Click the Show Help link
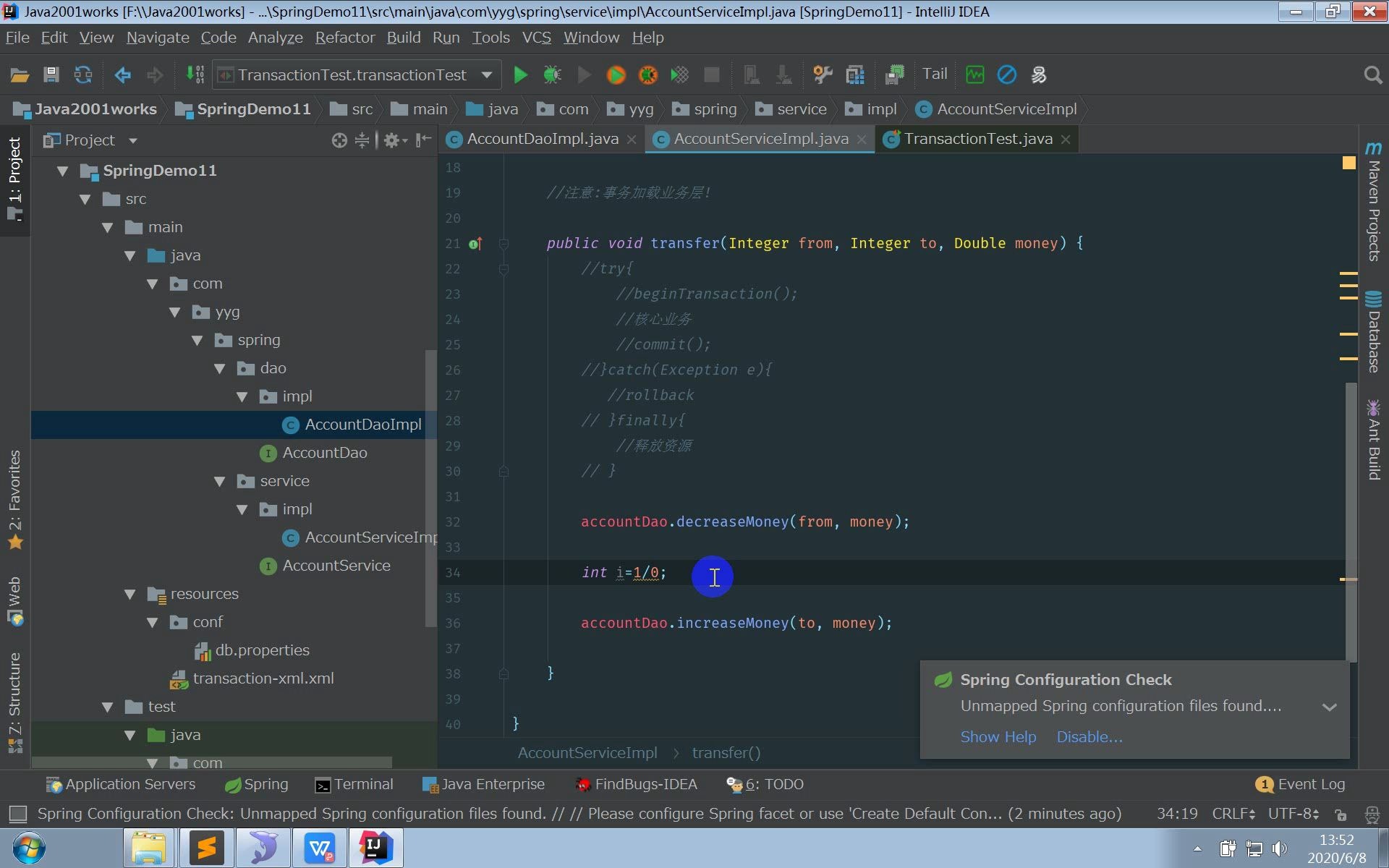 coord(998,736)
